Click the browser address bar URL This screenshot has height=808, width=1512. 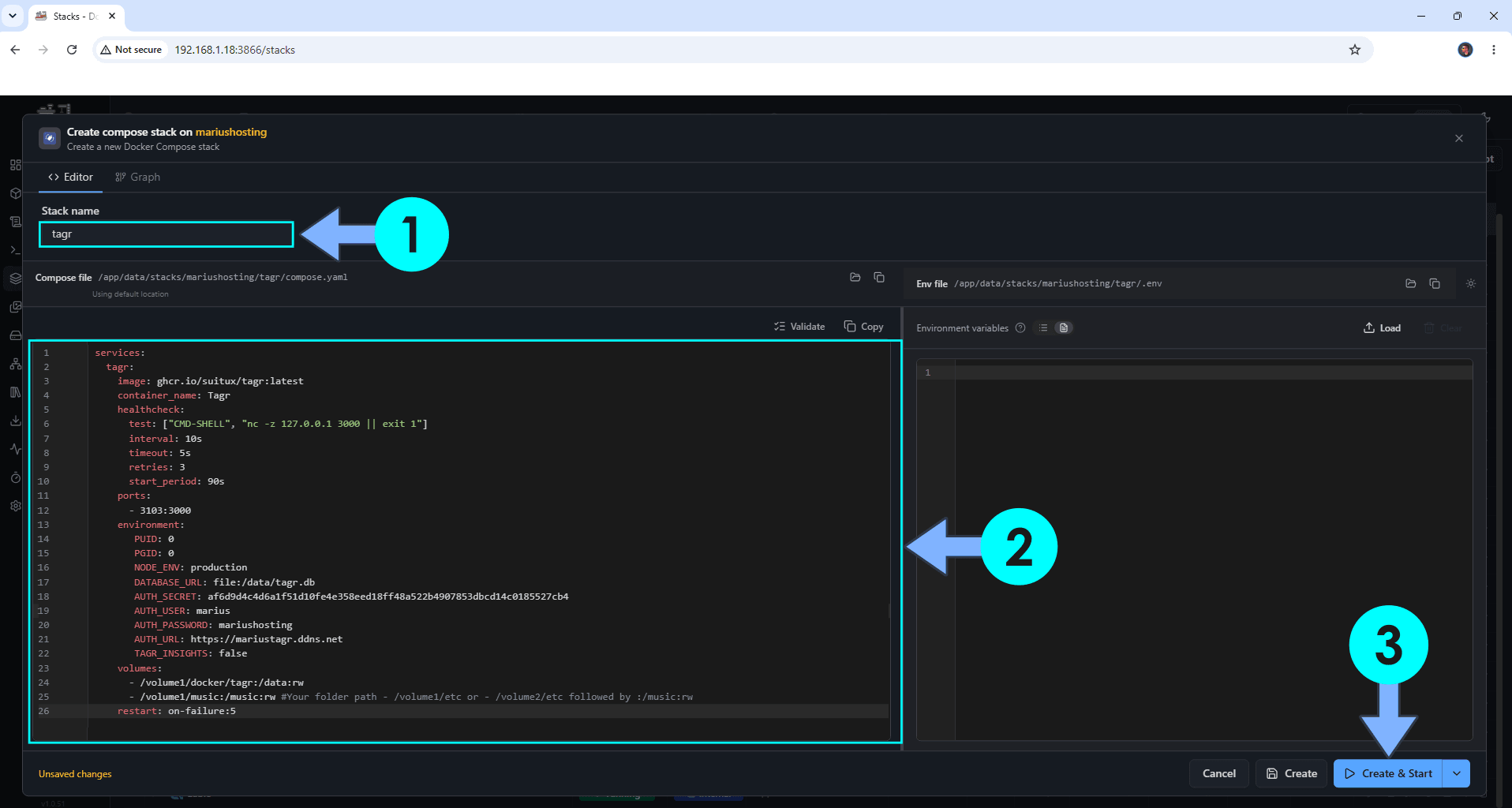(x=235, y=50)
